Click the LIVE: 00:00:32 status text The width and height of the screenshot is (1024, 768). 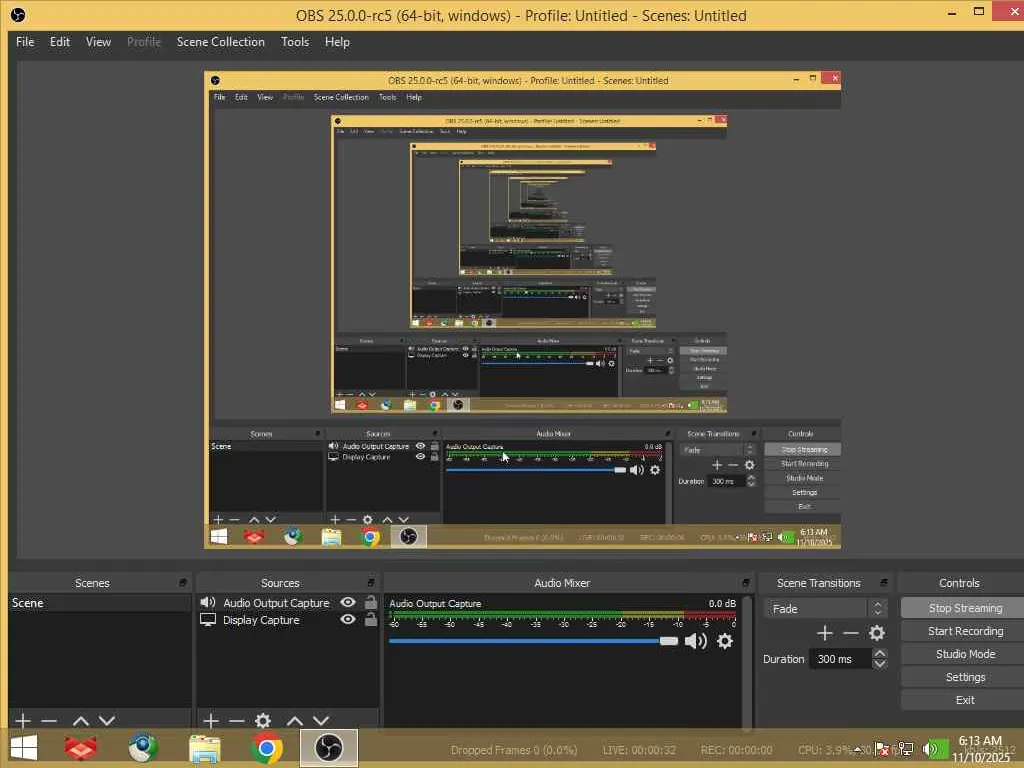click(639, 750)
